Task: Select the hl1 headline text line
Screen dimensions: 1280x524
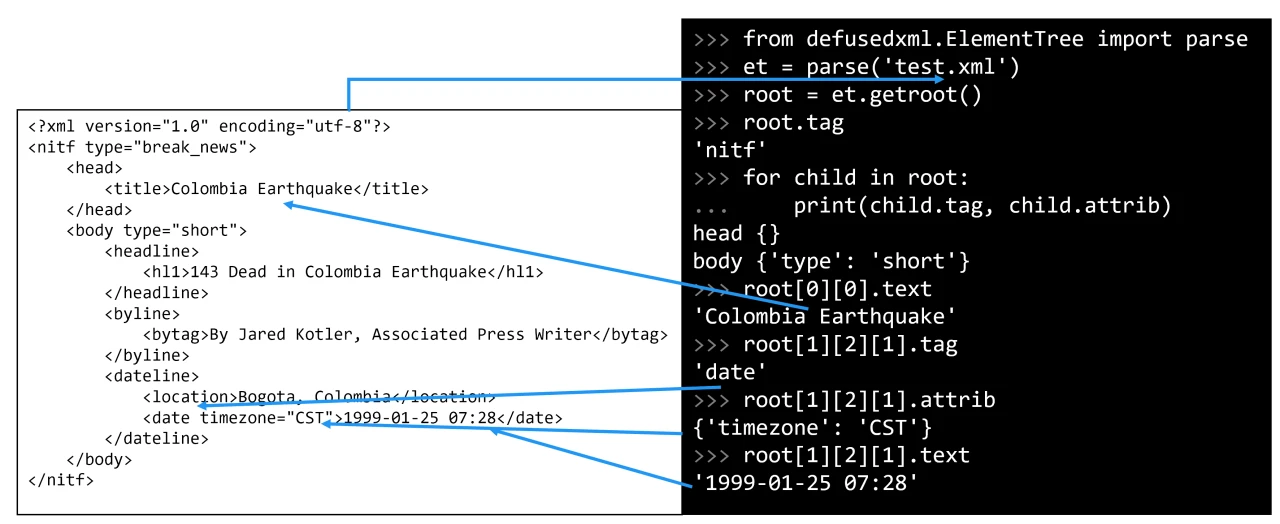Action: 343,272
